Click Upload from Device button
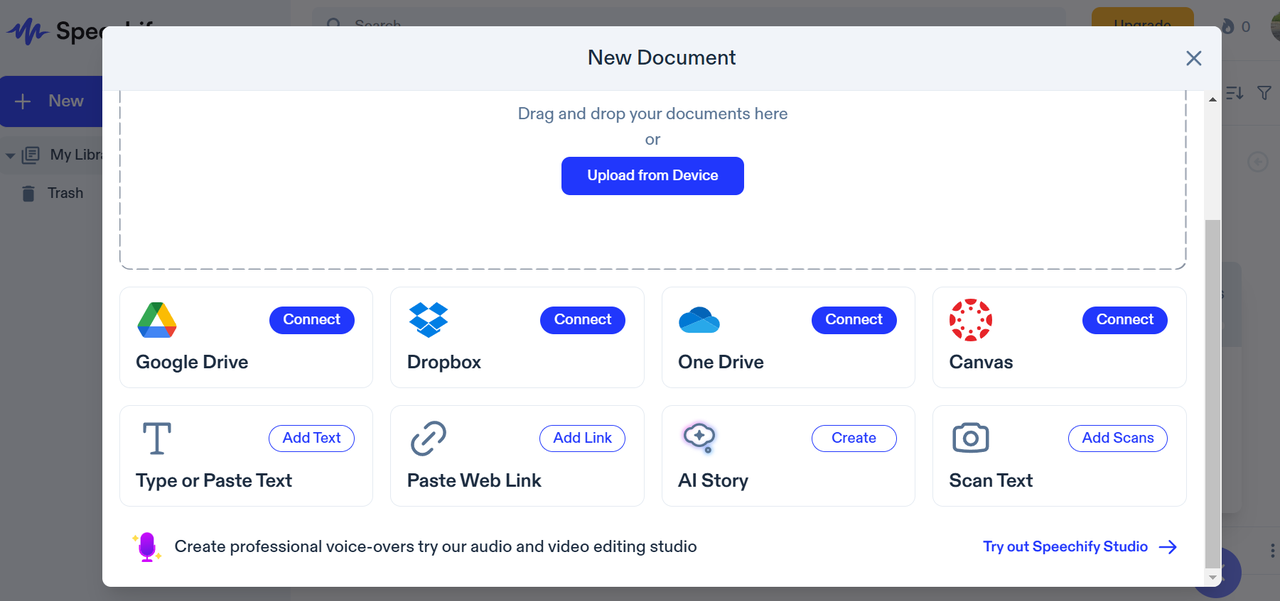This screenshot has width=1280, height=601. click(653, 176)
